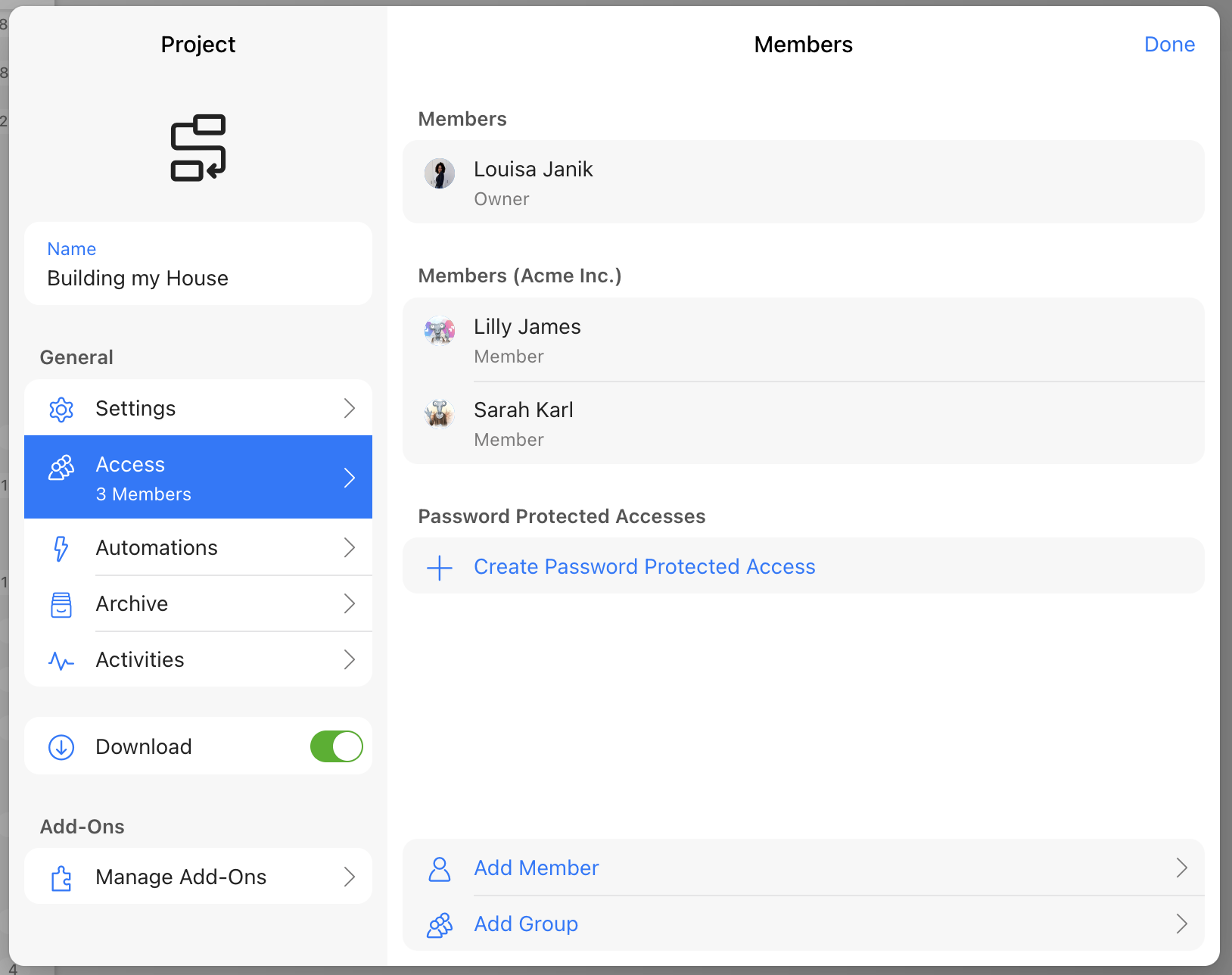Click the project workflow icon at top

click(x=198, y=148)
